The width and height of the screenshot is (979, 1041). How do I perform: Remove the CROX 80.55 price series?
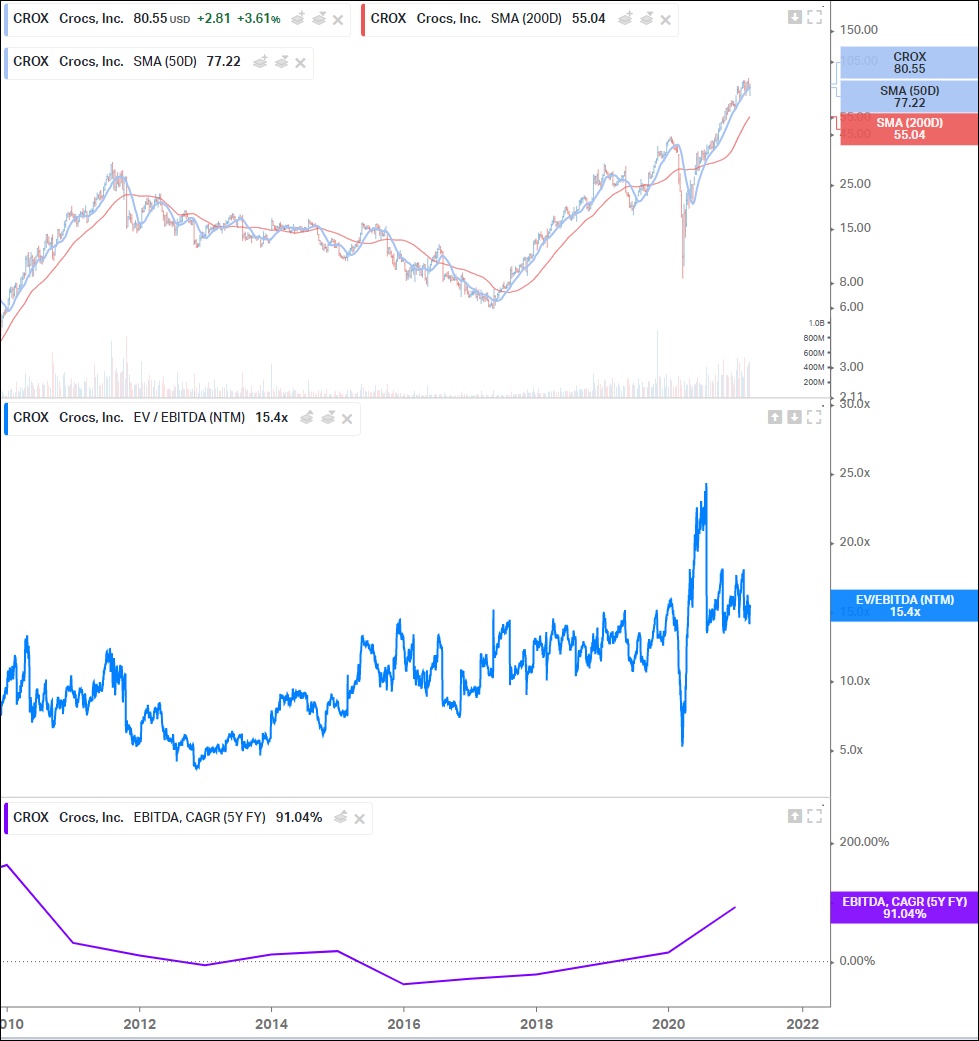(x=338, y=20)
